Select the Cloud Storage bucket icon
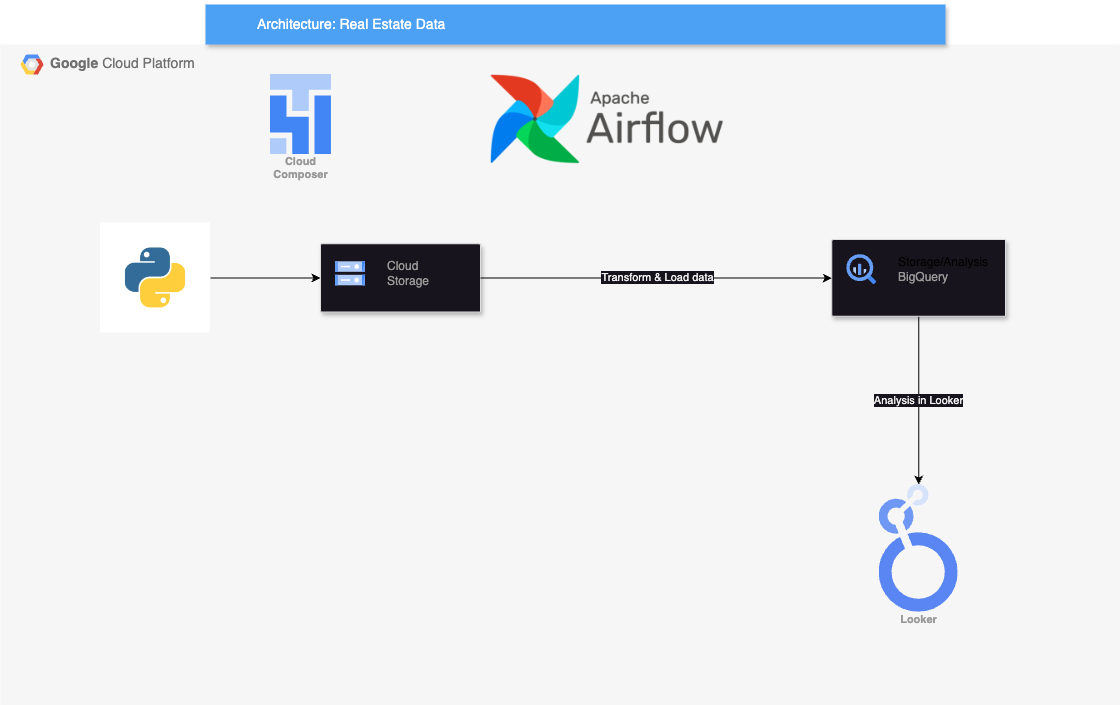Image resolution: width=1120 pixels, height=705 pixels. coord(349,273)
